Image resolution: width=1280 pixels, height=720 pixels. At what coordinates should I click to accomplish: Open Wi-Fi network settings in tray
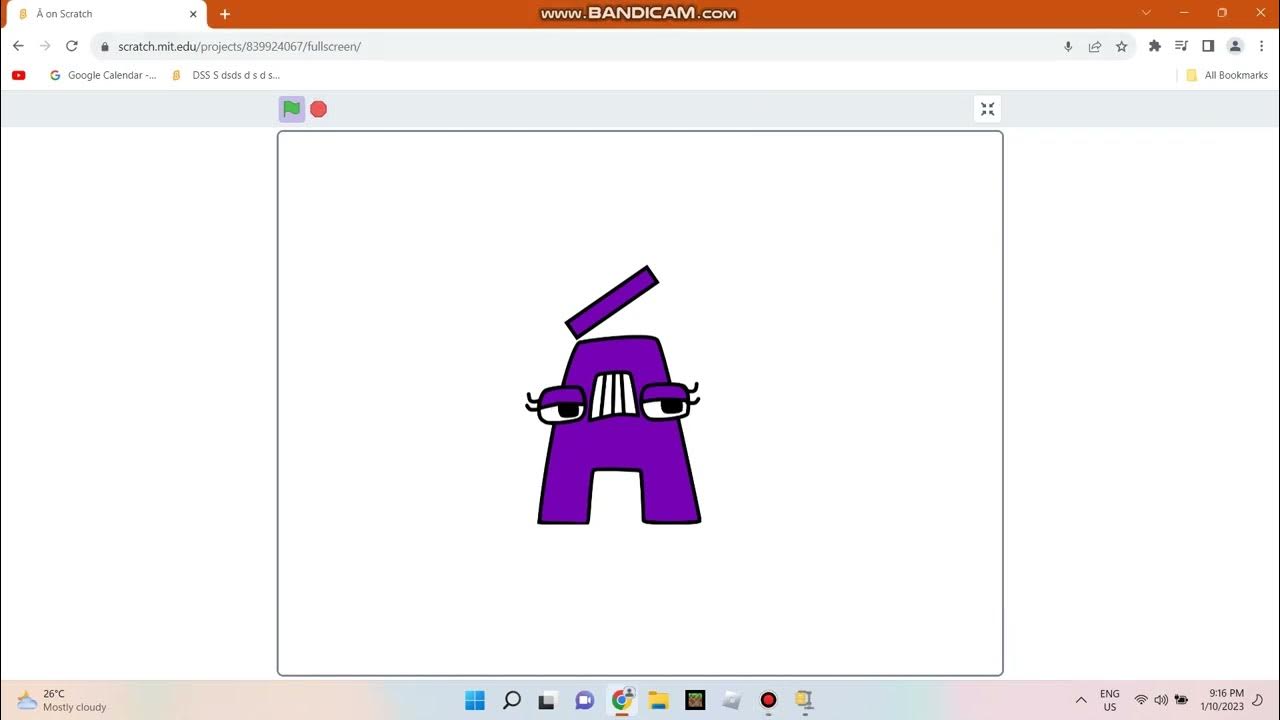point(1141,700)
